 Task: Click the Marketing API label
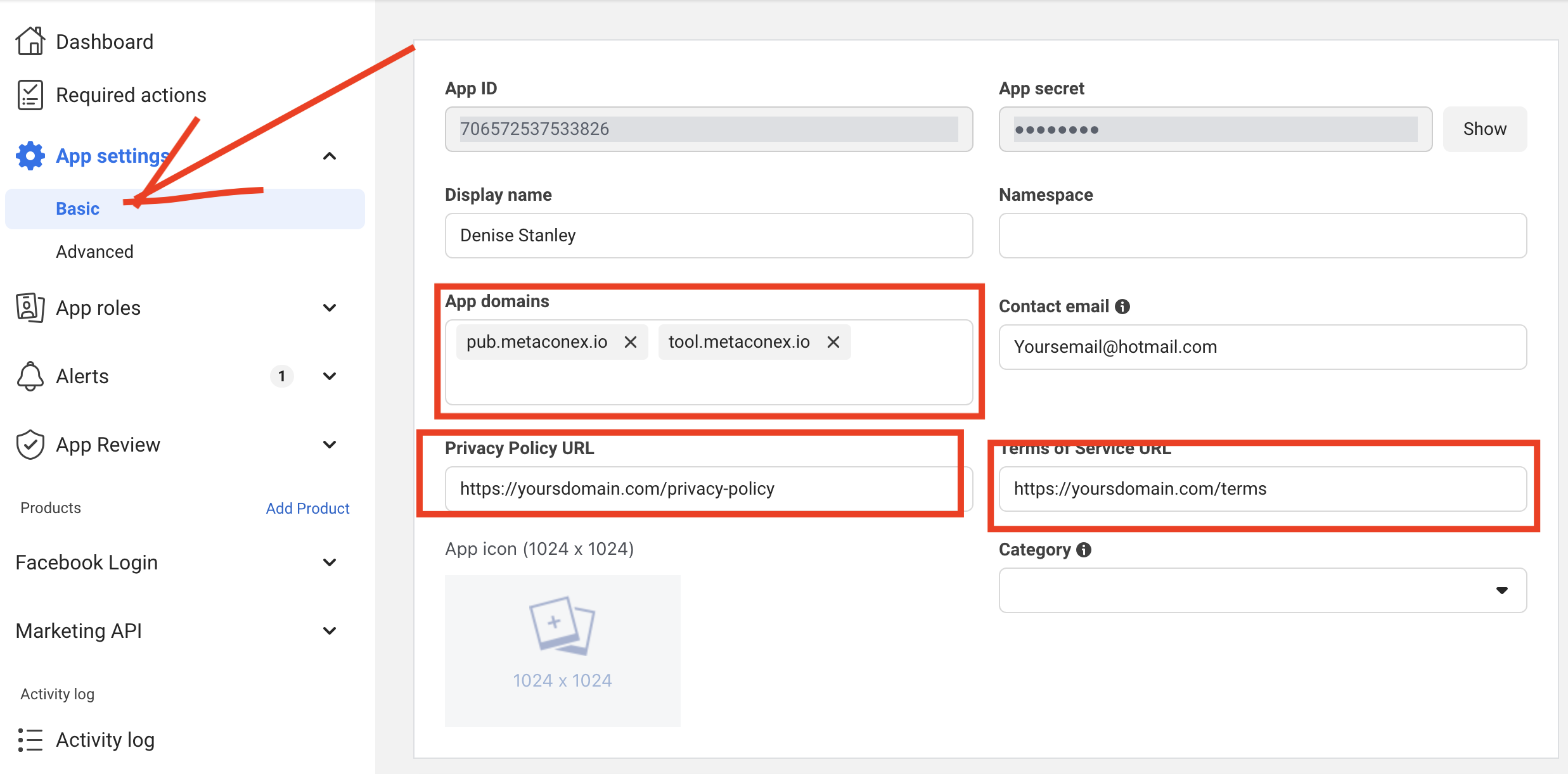coord(79,631)
